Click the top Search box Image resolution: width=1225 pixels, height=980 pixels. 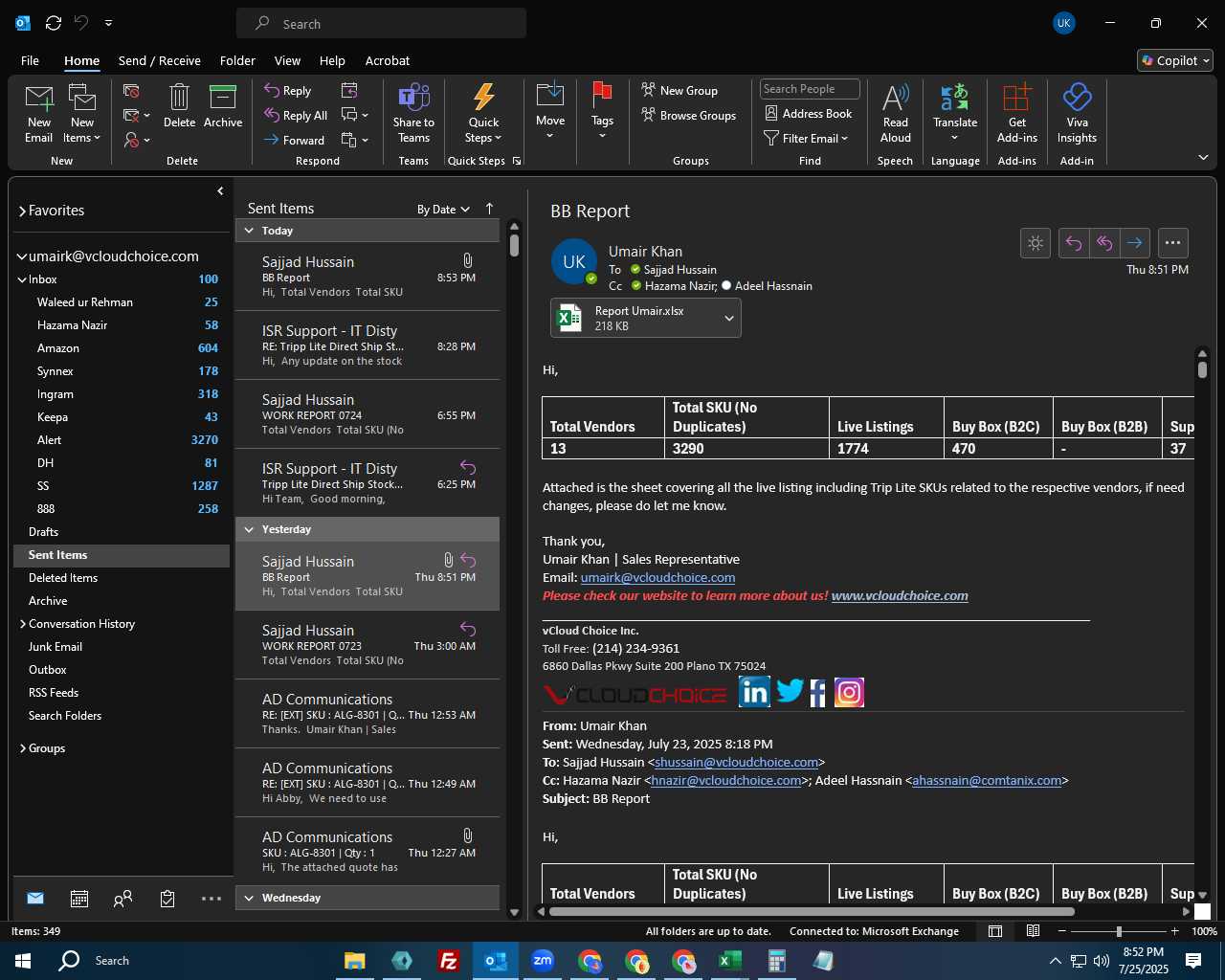[382, 24]
